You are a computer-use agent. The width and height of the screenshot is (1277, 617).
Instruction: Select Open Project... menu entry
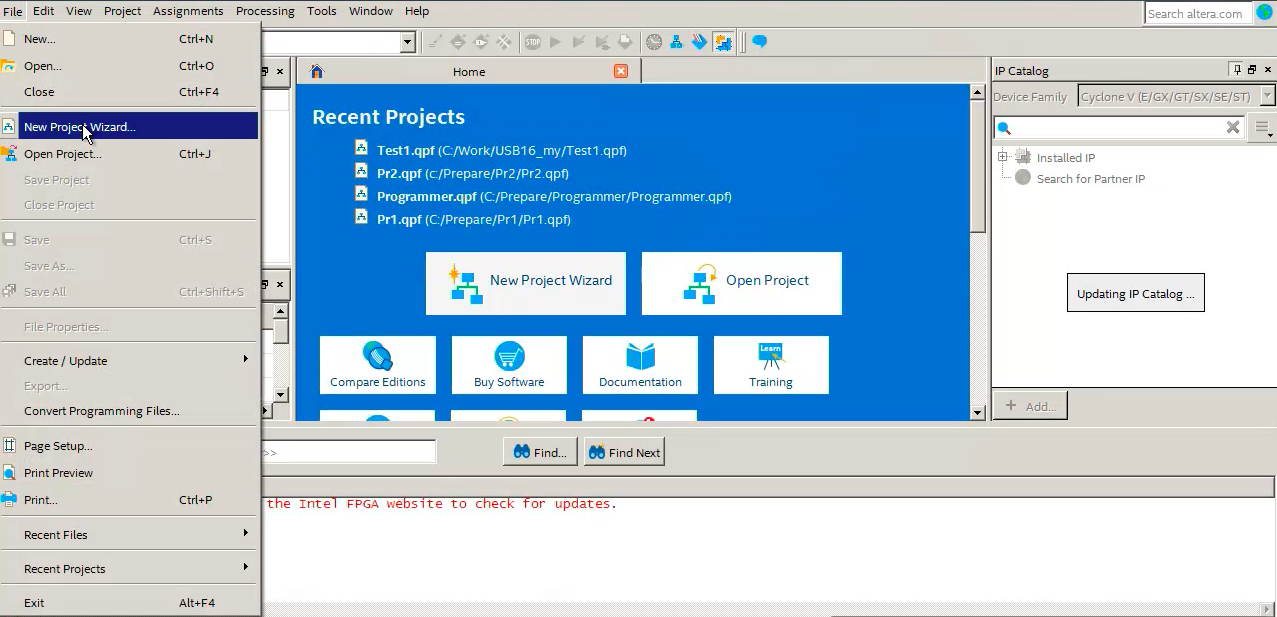coord(130,154)
